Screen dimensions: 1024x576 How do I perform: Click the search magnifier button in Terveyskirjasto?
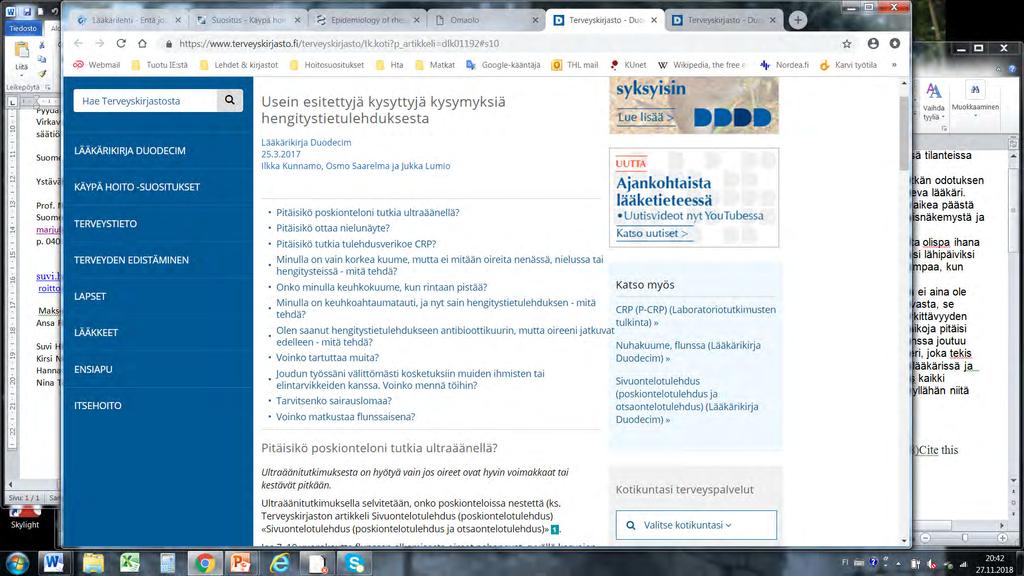tap(230, 100)
